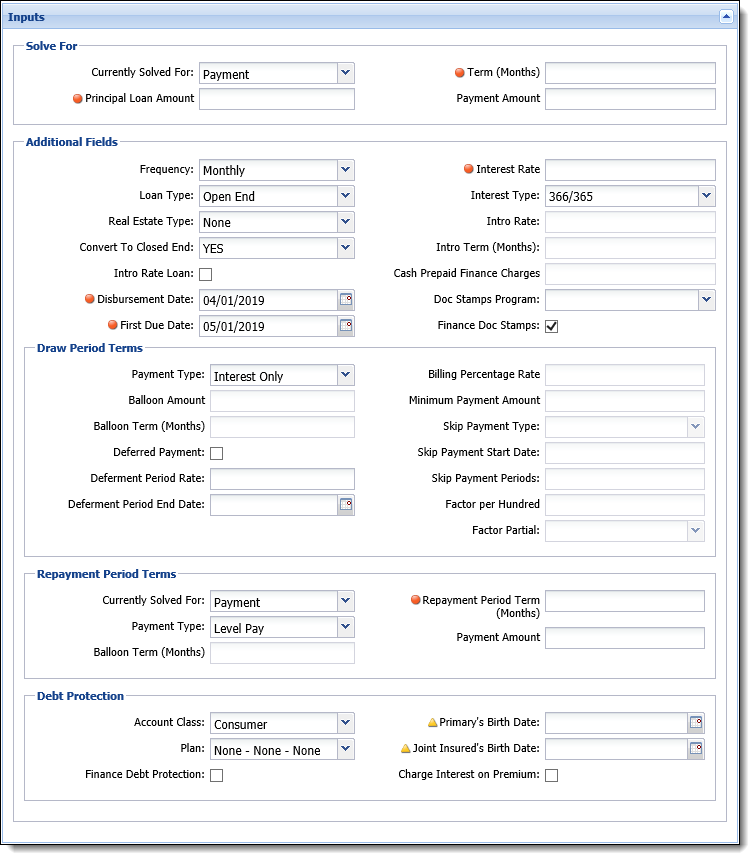Click First Due Date text field
Image resolution: width=755 pixels, height=860 pixels.
point(269,326)
